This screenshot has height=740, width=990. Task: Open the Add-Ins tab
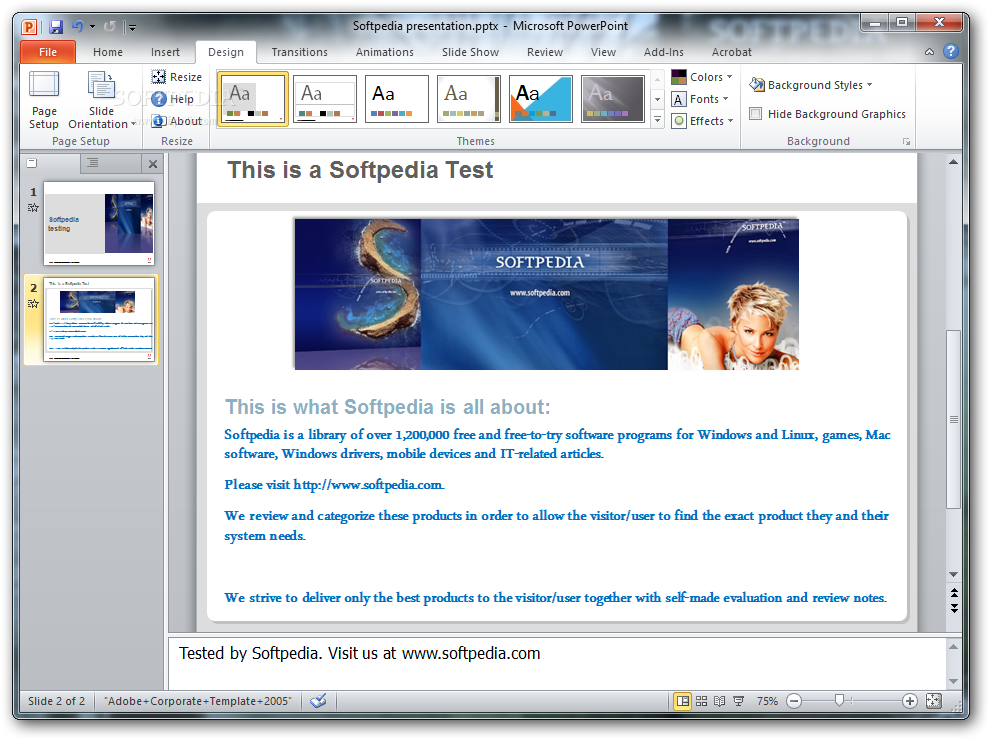coord(664,52)
